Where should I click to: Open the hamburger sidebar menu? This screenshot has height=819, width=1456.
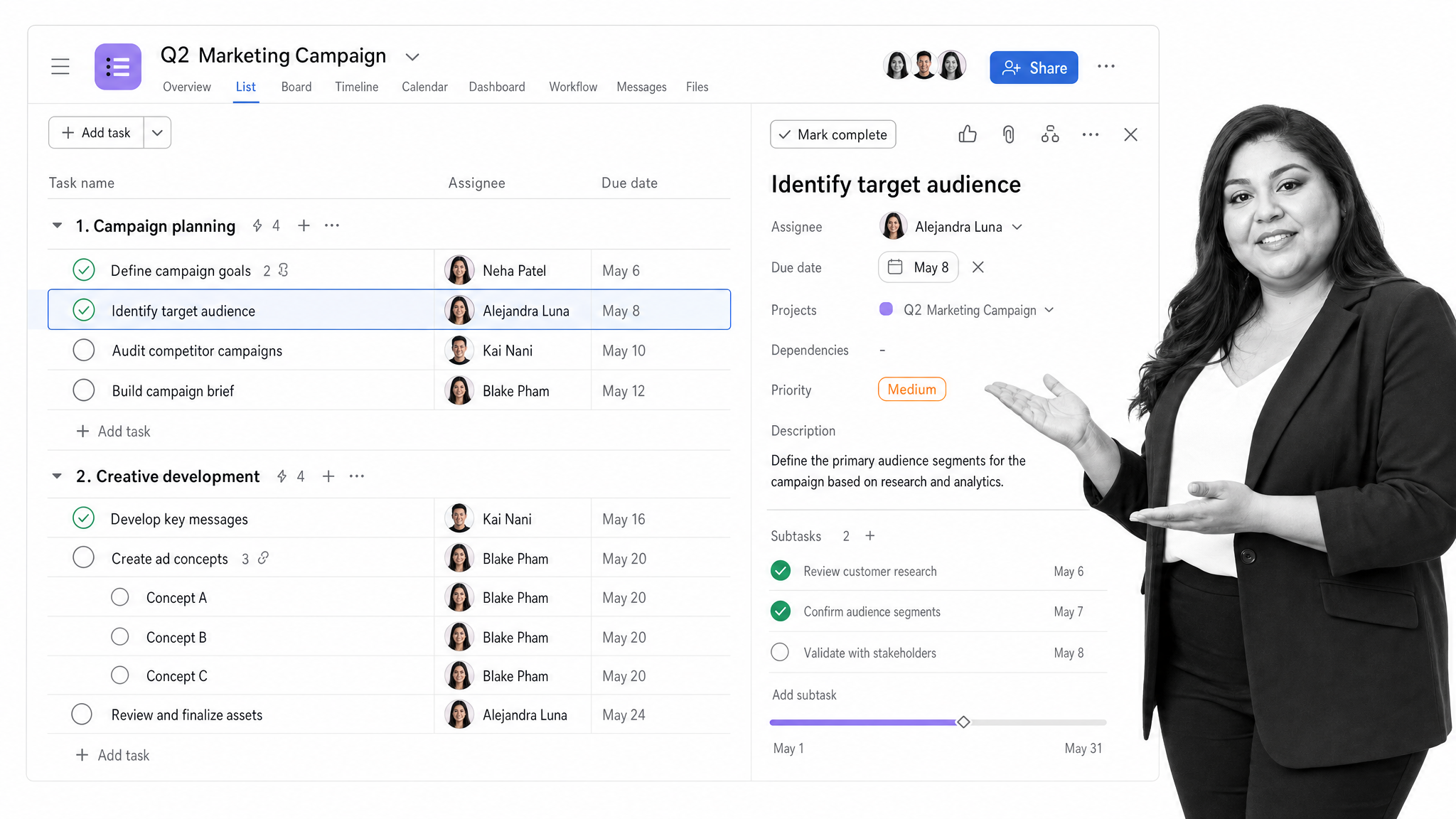click(x=60, y=67)
